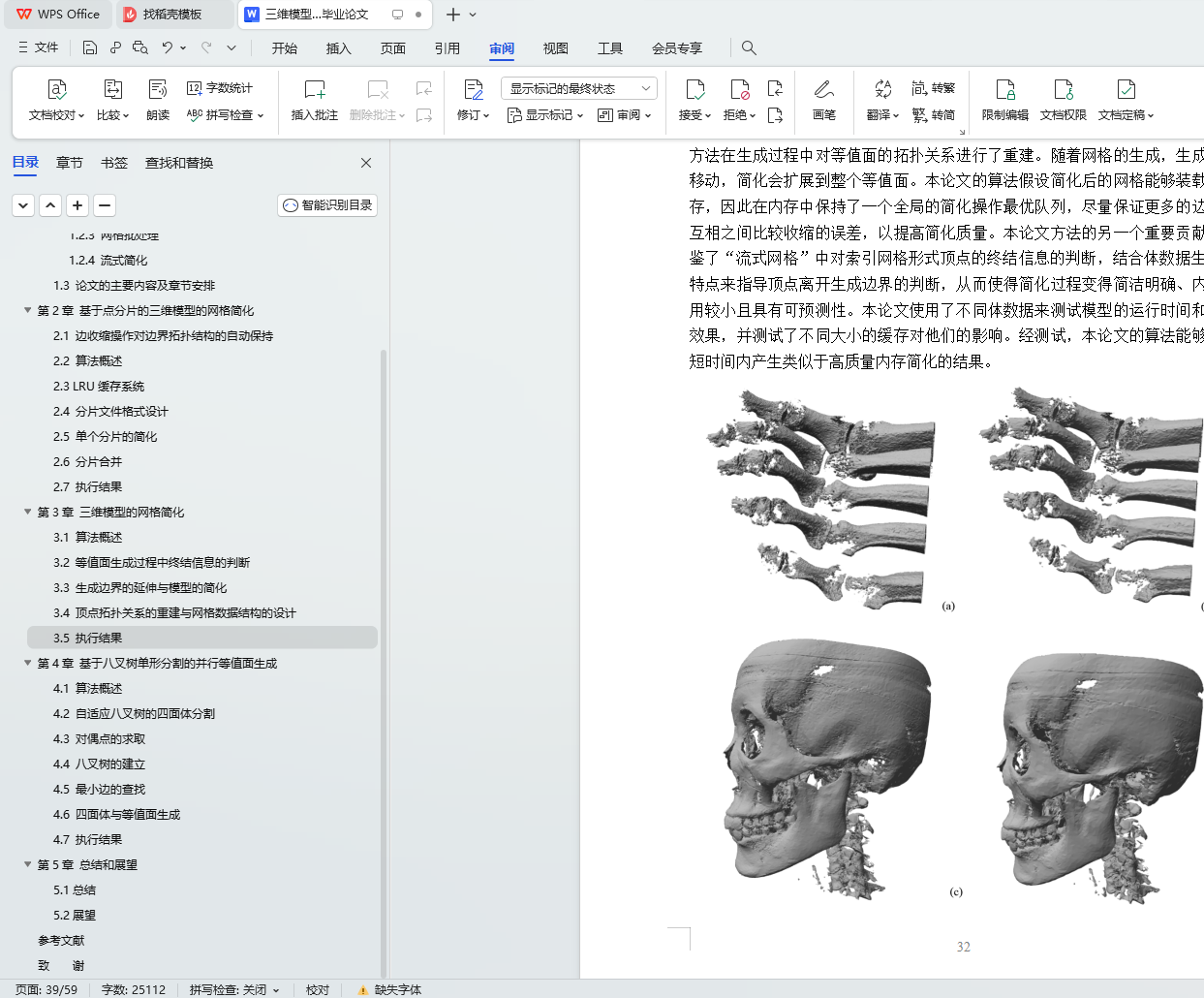Open 字数统计 word count
This screenshot has width=1204, height=998.
point(220,88)
